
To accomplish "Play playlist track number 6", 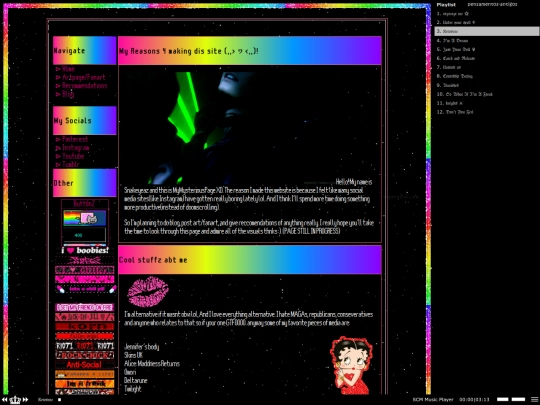I will (487, 59).
